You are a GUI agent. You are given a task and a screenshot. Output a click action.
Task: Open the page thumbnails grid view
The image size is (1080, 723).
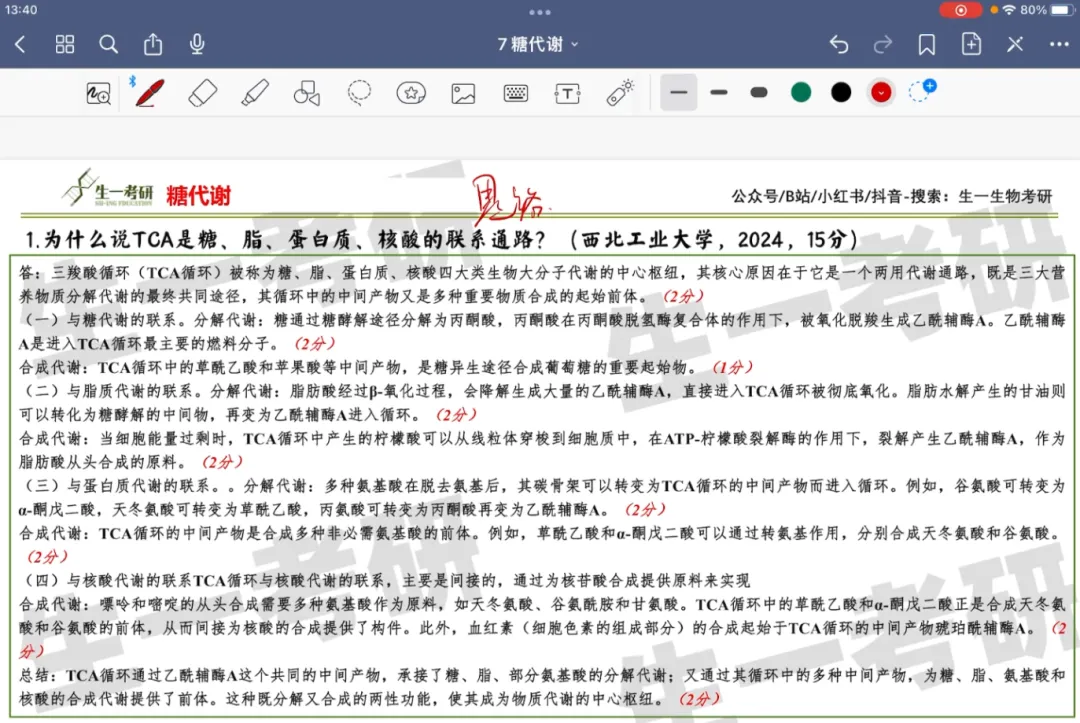(x=64, y=44)
